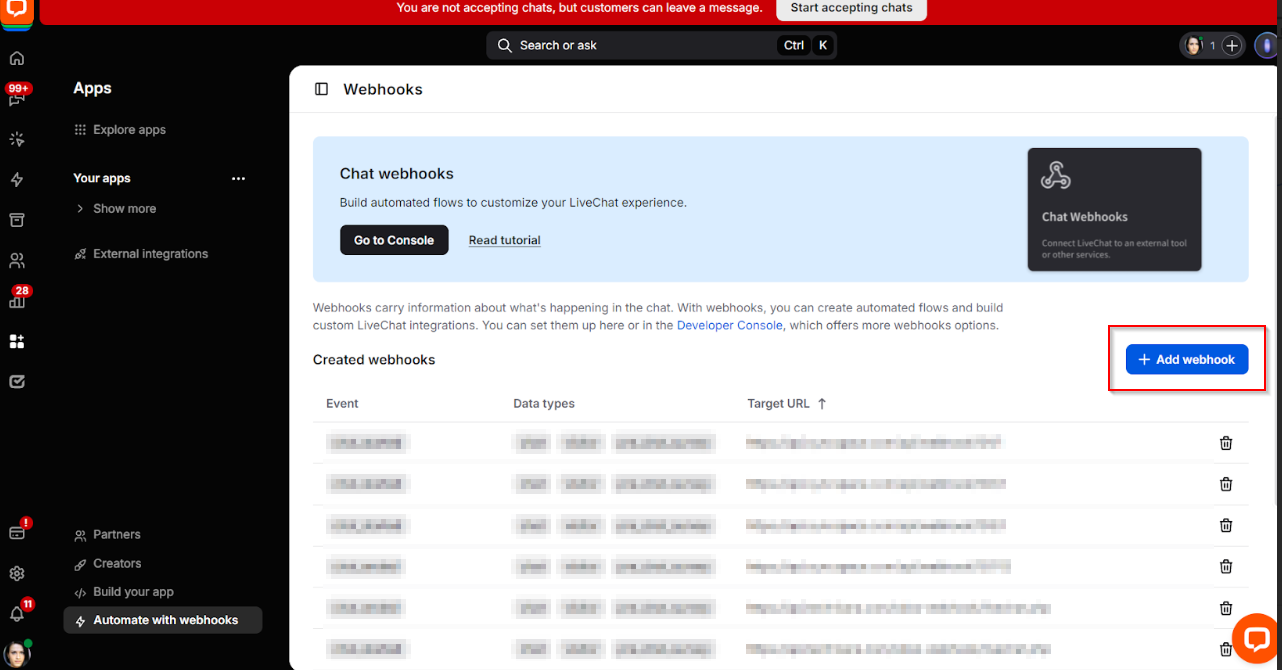The image size is (1282, 670).
Task: Select Automate with webhooks
Action: (163, 620)
